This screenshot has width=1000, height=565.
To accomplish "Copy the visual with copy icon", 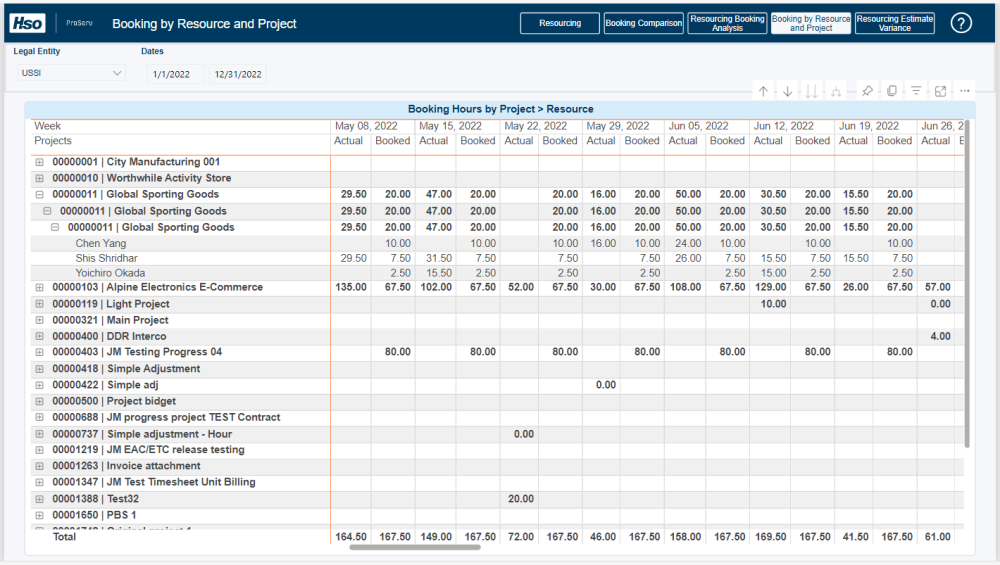I will tap(892, 91).
